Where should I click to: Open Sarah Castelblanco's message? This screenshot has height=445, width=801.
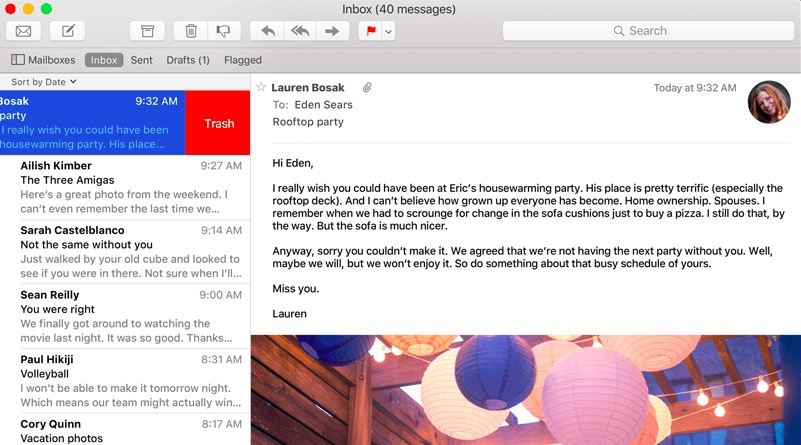(x=125, y=251)
